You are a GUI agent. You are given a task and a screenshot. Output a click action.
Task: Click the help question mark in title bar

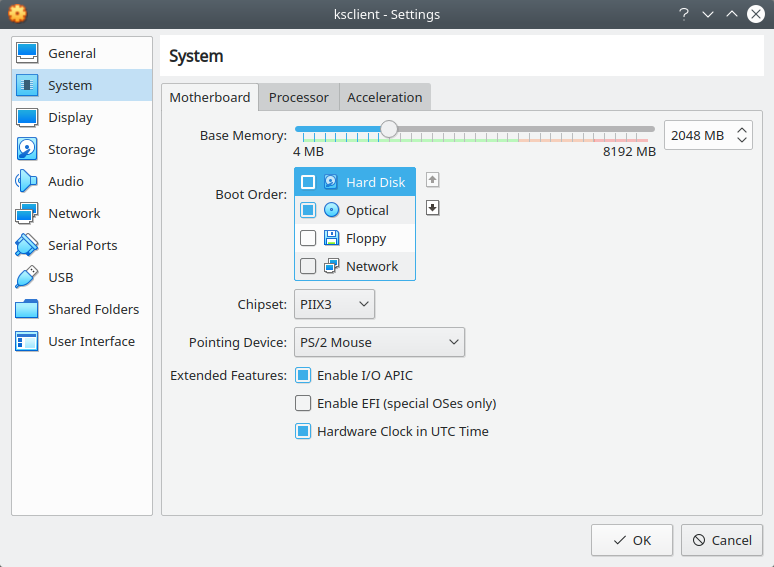click(684, 14)
